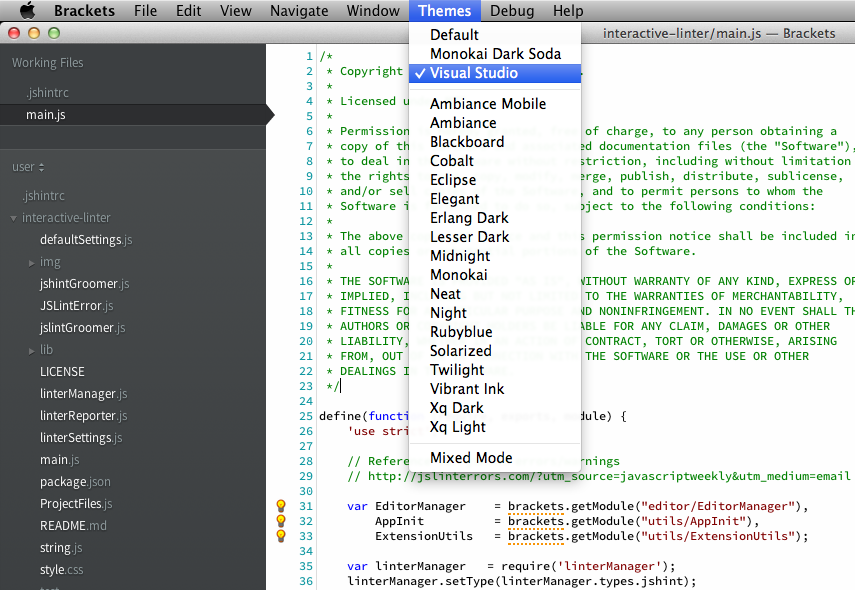
Task: Select the Night theme
Action: [495, 313]
